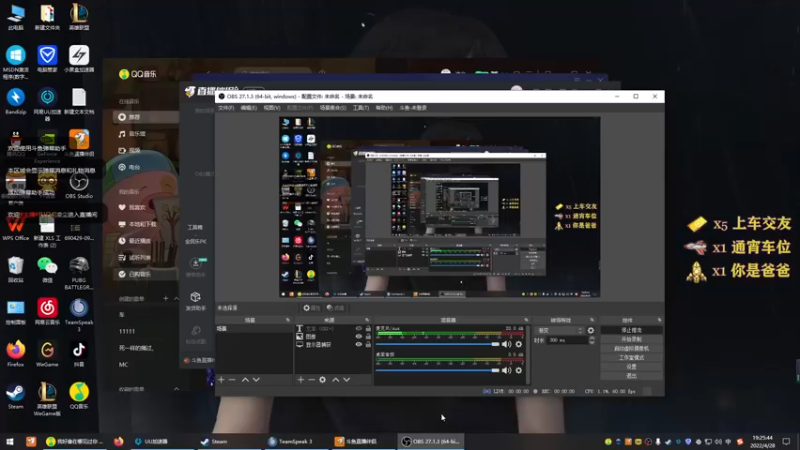Open the 微信 (WeChat) desktop icon
This screenshot has width=800, height=450.
[47, 270]
